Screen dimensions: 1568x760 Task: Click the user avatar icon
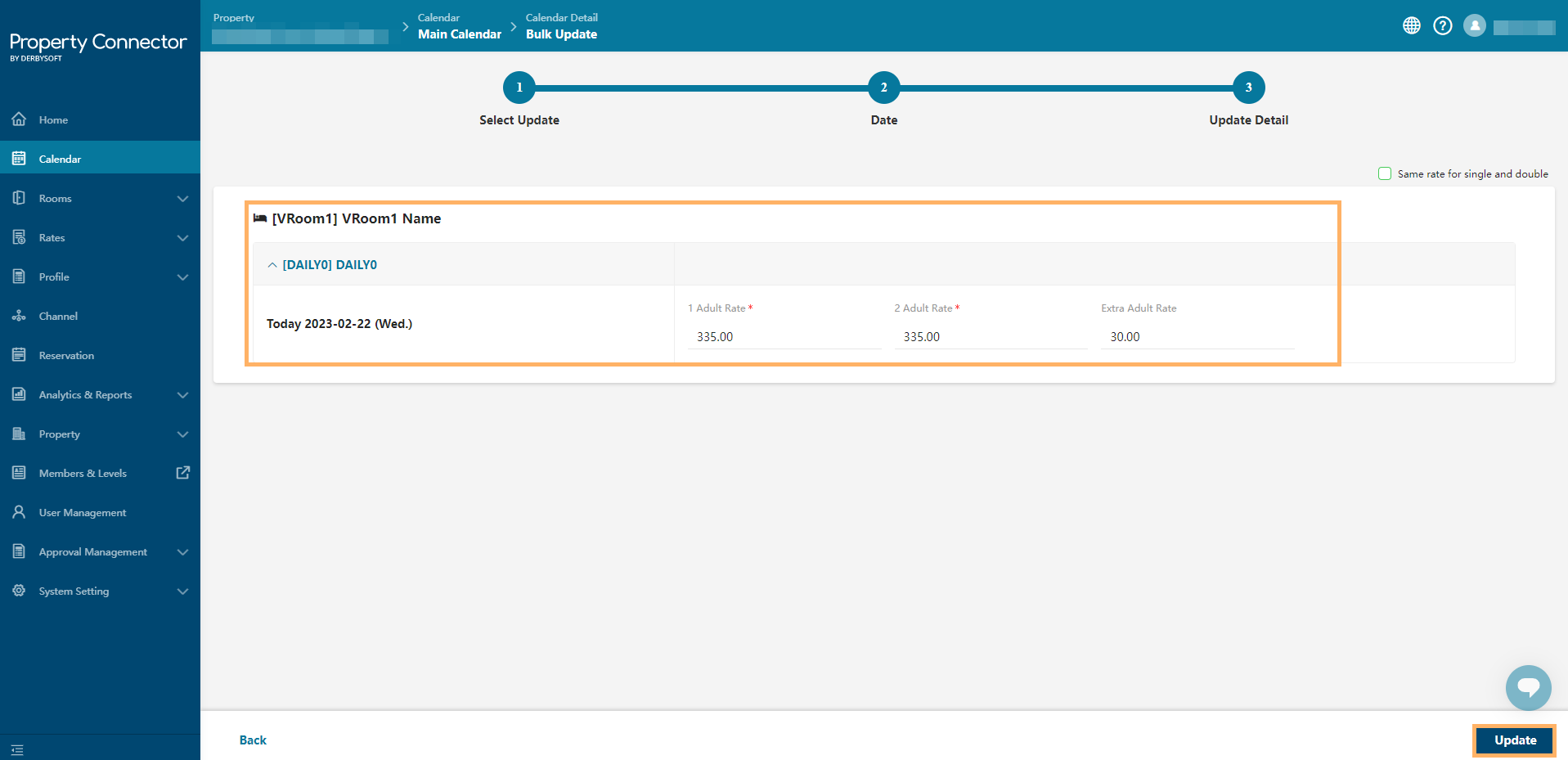tap(1475, 25)
